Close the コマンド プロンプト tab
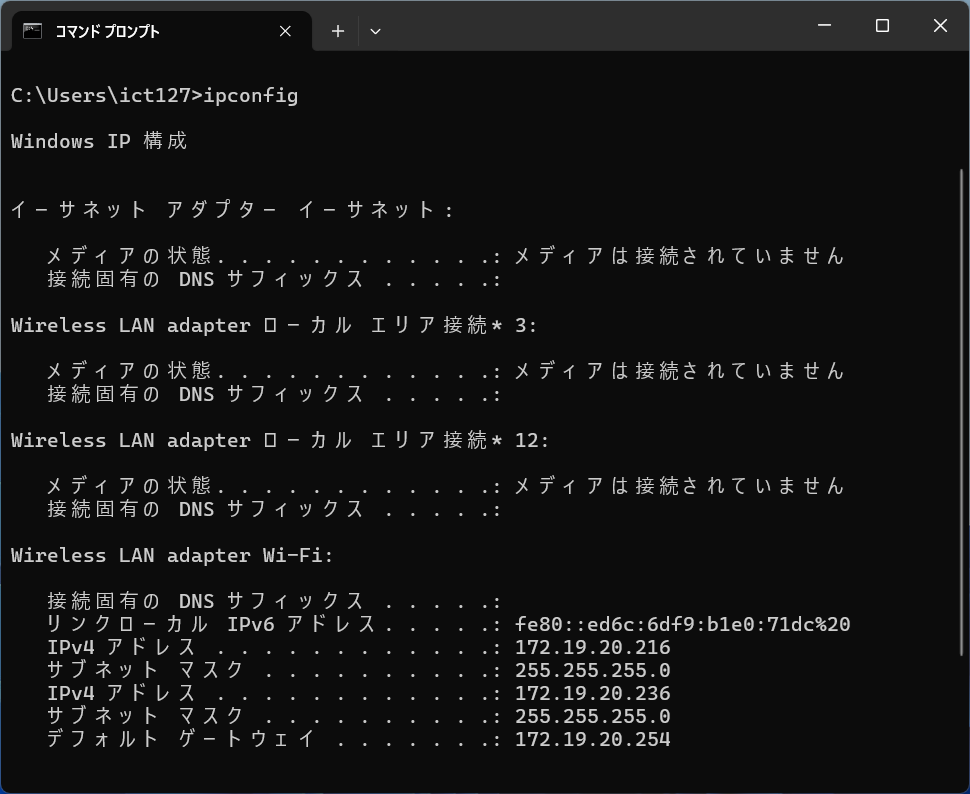Image resolution: width=970 pixels, height=794 pixels. tap(285, 31)
